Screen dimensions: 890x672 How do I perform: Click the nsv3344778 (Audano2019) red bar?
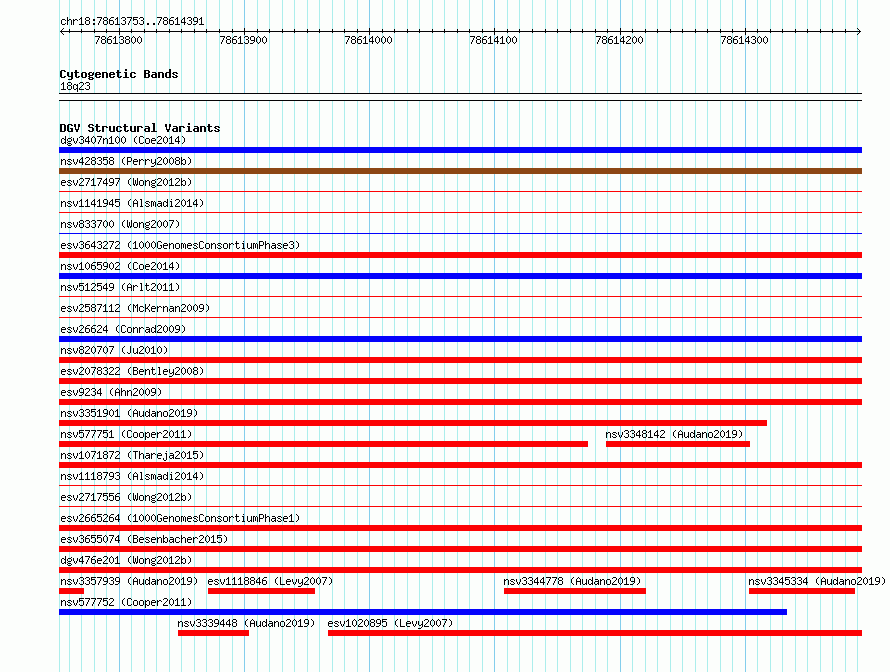coord(574,591)
